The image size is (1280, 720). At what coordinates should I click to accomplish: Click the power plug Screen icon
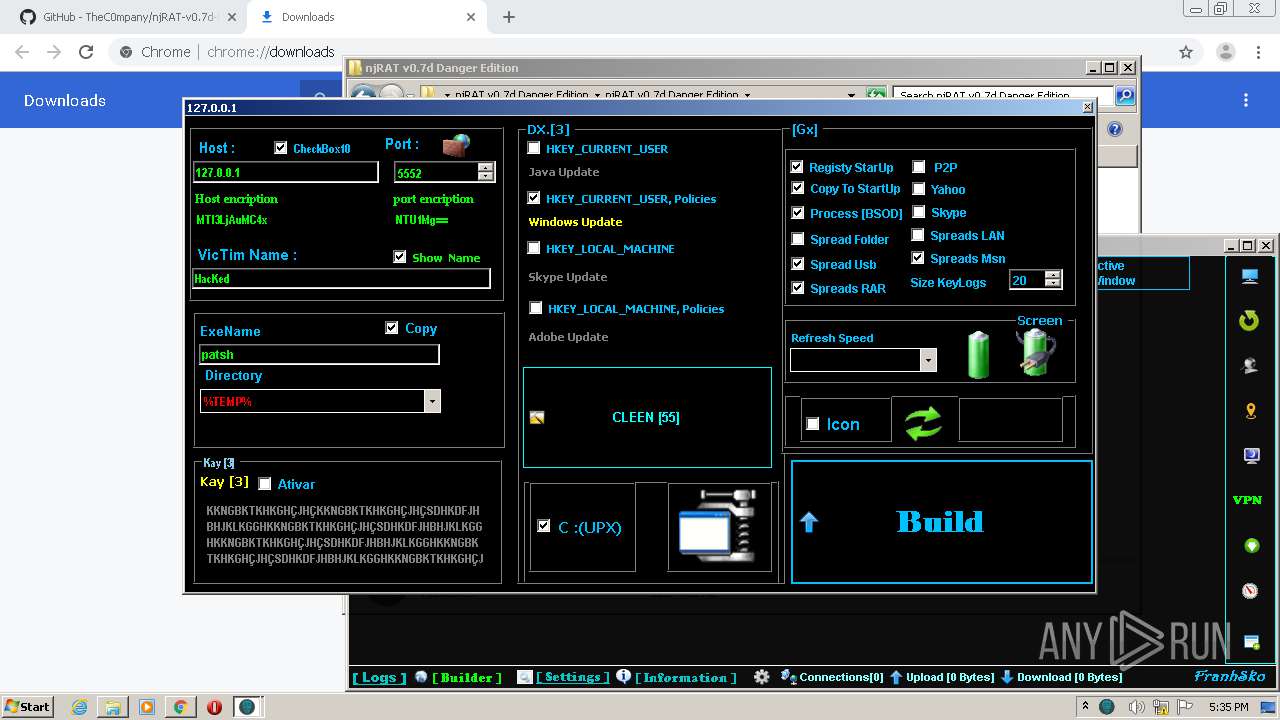pos(1035,353)
